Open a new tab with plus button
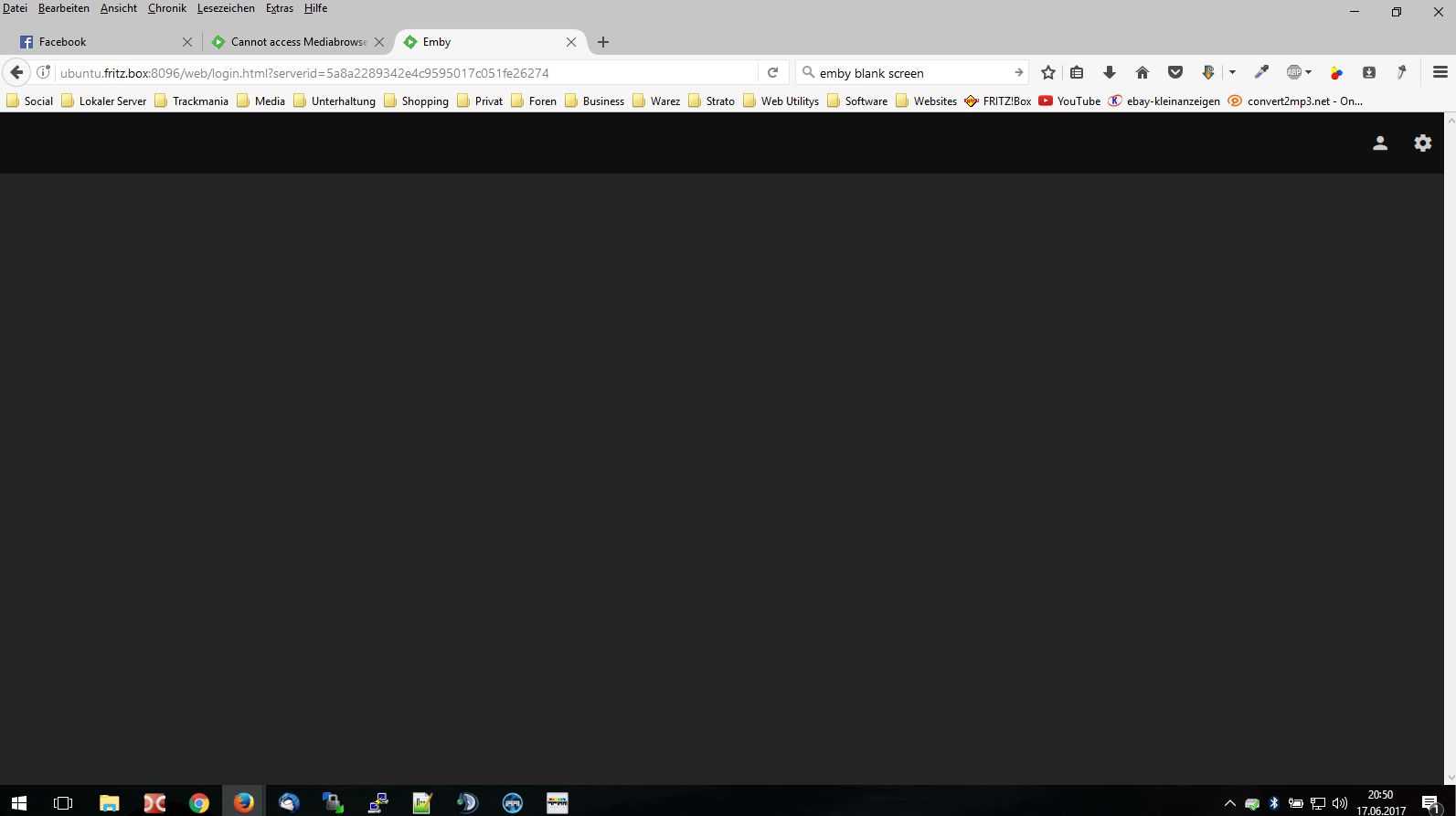 tap(603, 42)
